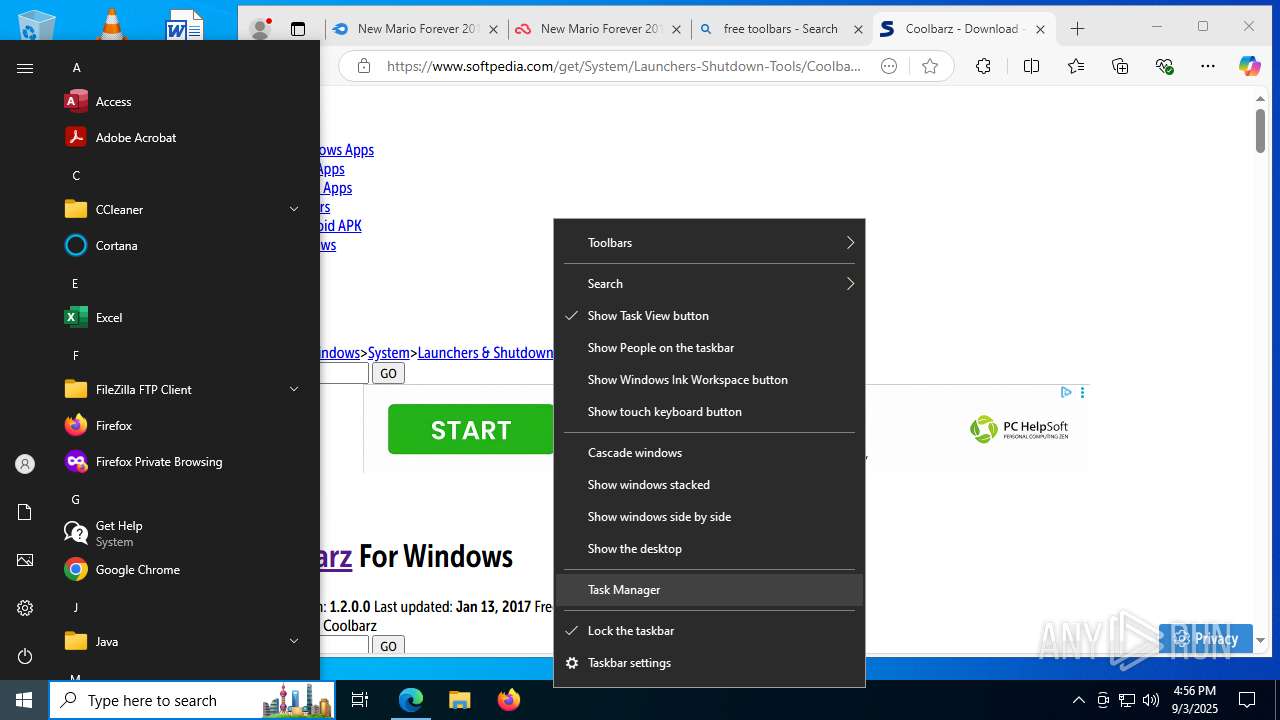The width and height of the screenshot is (1280, 720).
Task: Open Cortana in the Start menu
Action: click(180, 245)
